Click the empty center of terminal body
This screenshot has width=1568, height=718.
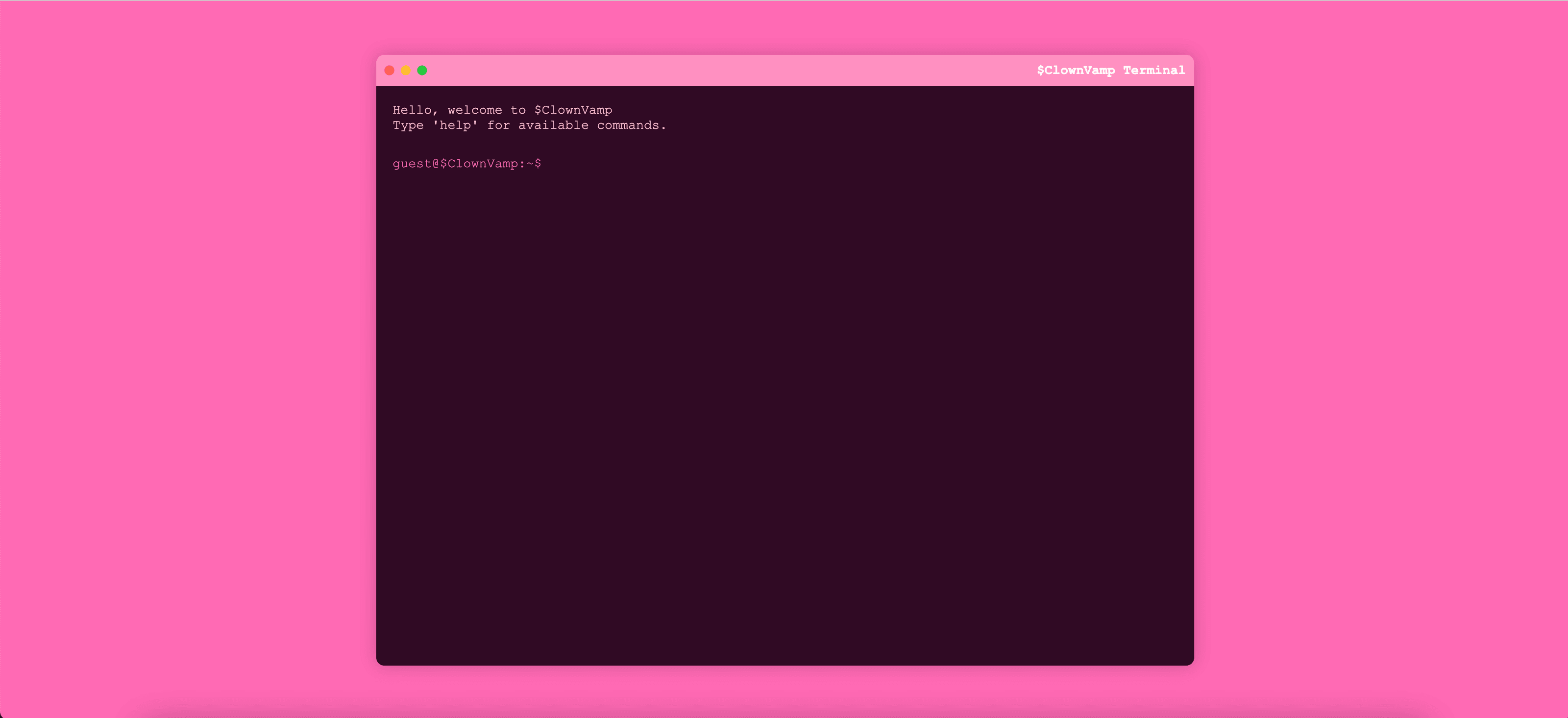[784, 377]
